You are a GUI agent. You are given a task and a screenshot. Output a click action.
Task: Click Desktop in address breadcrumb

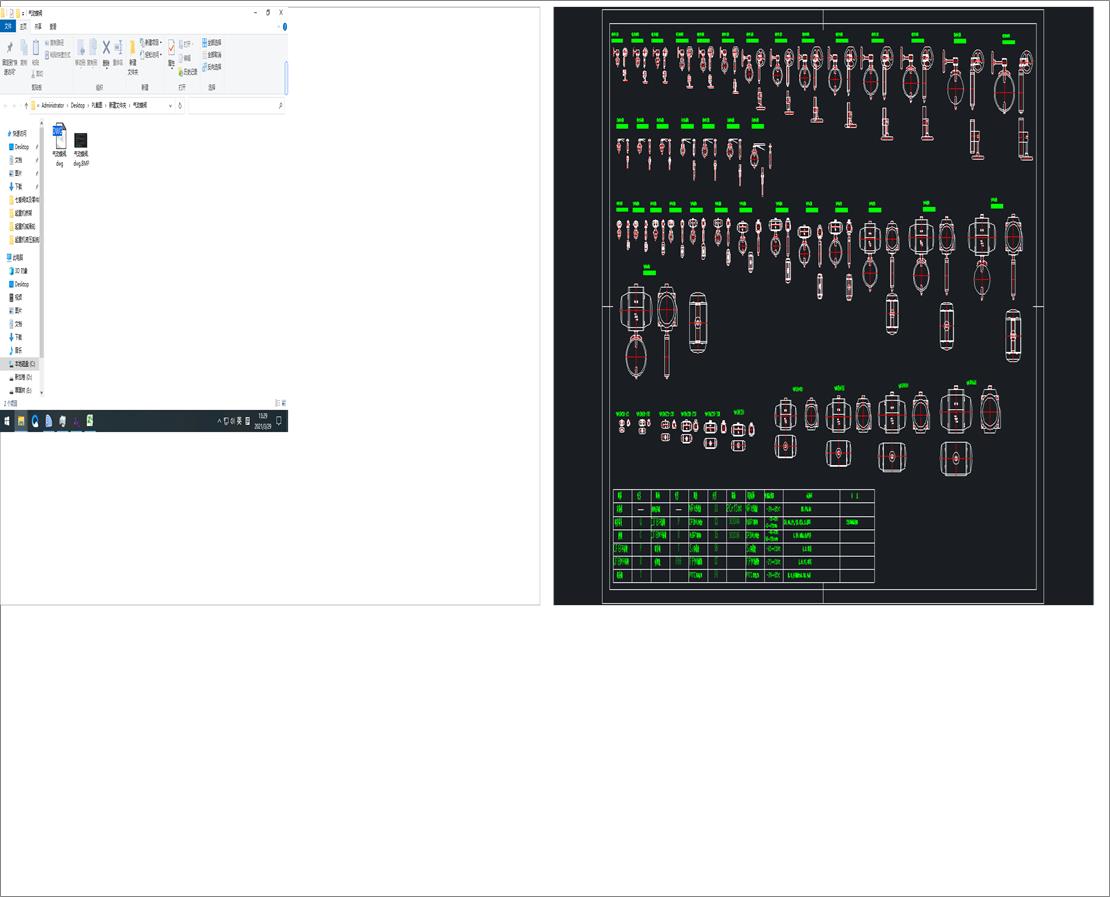click(x=78, y=105)
